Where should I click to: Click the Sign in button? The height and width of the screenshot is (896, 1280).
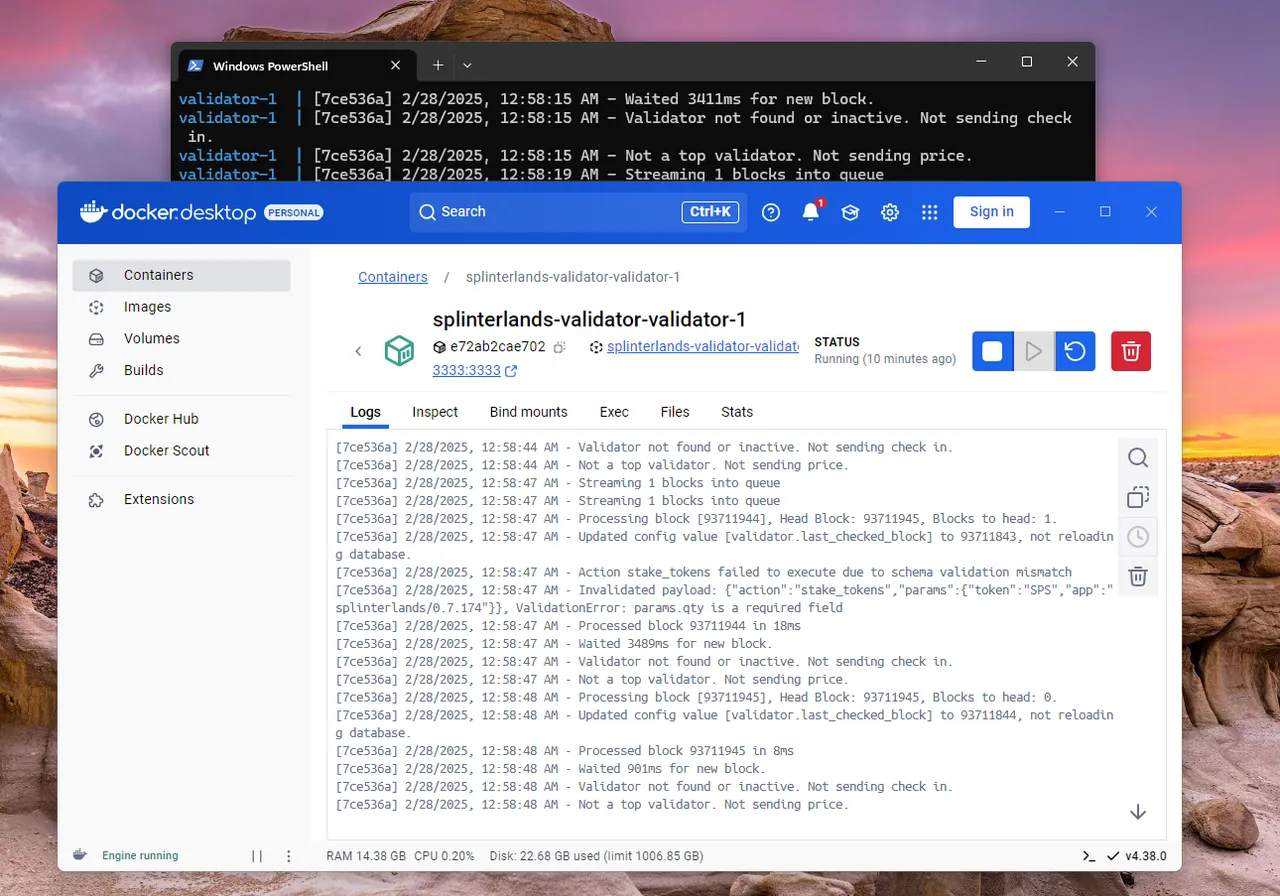point(991,212)
